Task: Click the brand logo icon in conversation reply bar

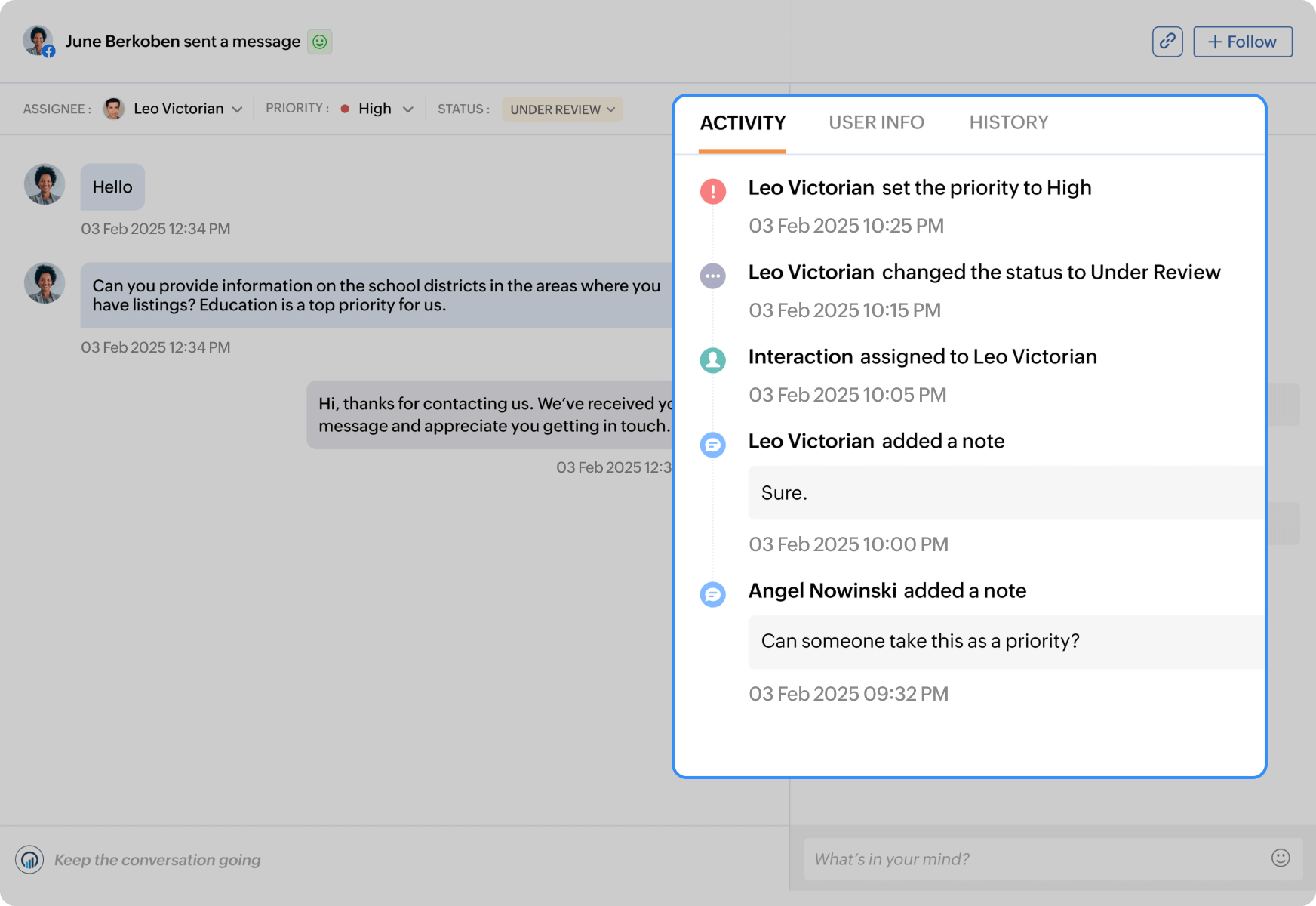Action: coord(29,859)
